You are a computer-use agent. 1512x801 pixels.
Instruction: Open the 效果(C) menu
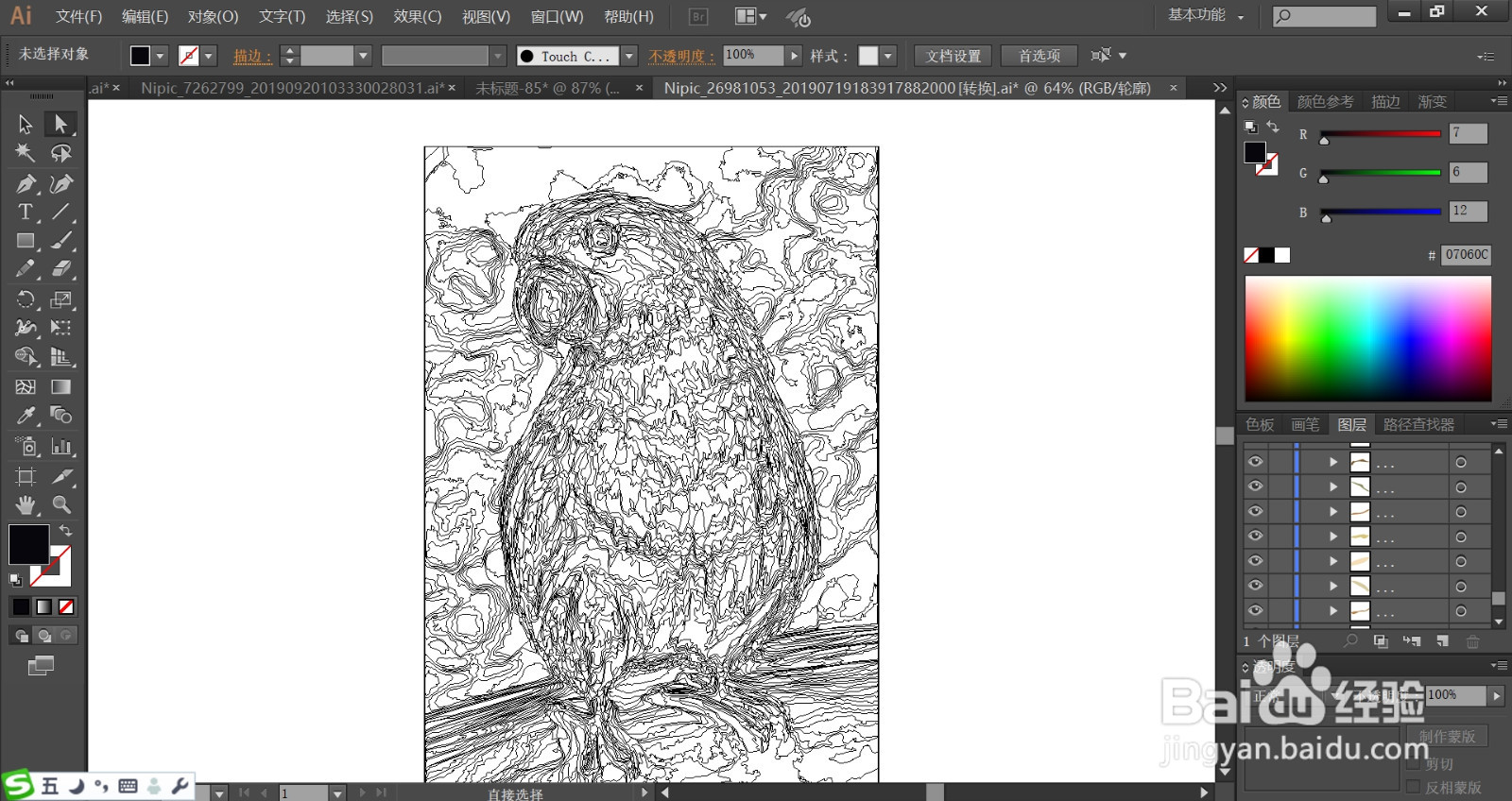pyautogui.click(x=418, y=16)
